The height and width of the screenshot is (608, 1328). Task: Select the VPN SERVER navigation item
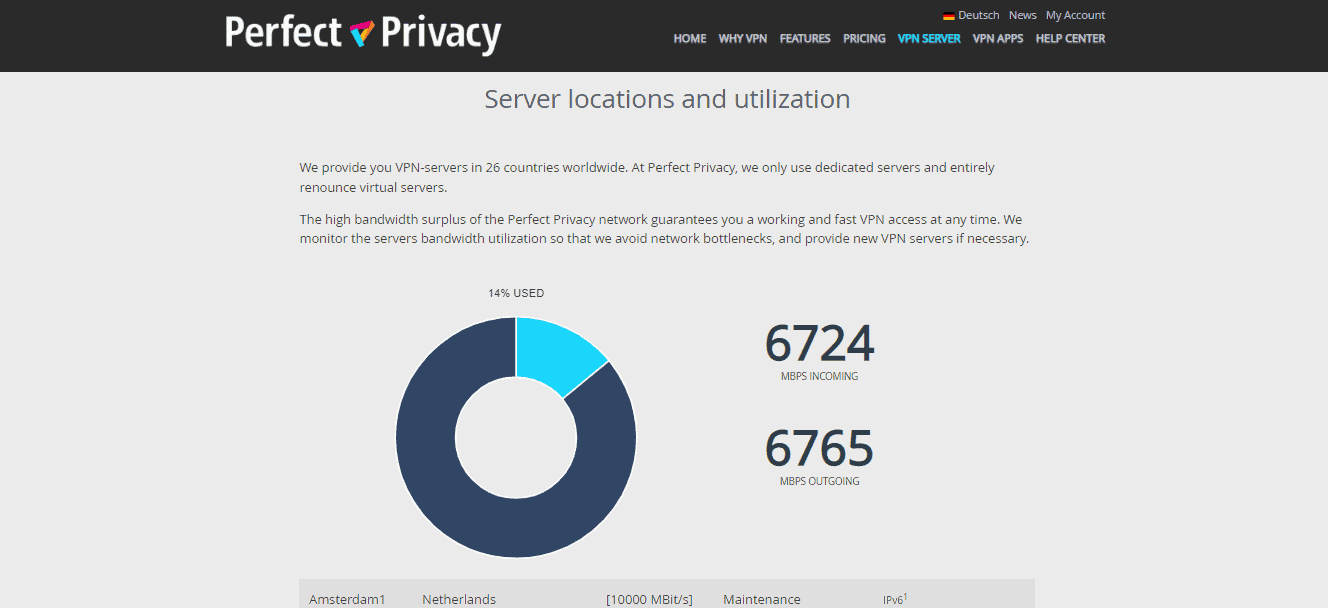928,38
